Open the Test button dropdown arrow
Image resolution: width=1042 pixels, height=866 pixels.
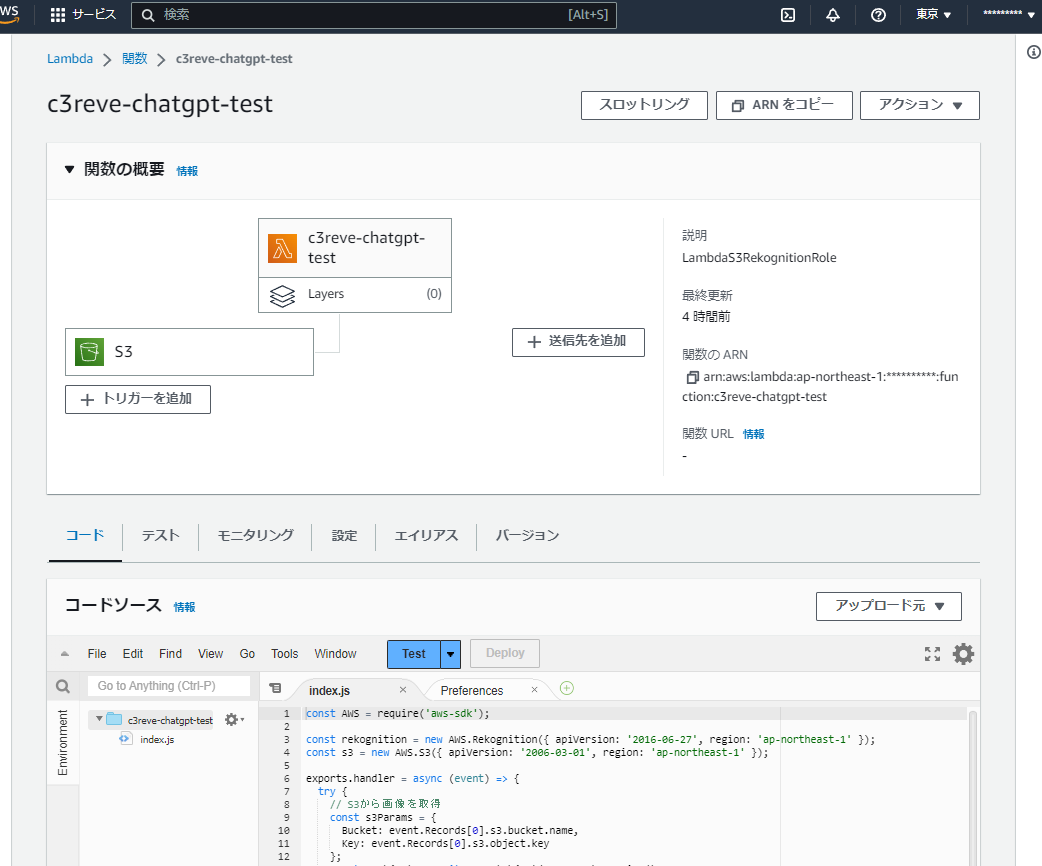point(451,654)
